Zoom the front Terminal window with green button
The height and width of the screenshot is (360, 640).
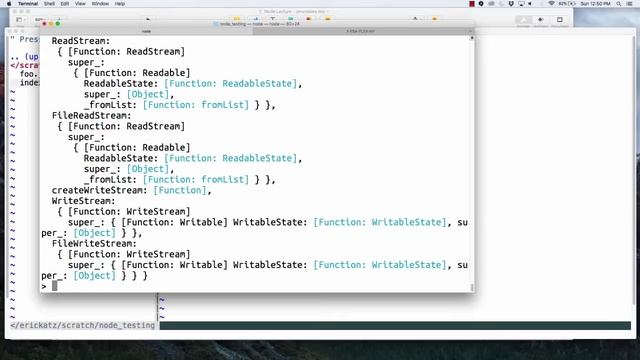[x=58, y=24]
